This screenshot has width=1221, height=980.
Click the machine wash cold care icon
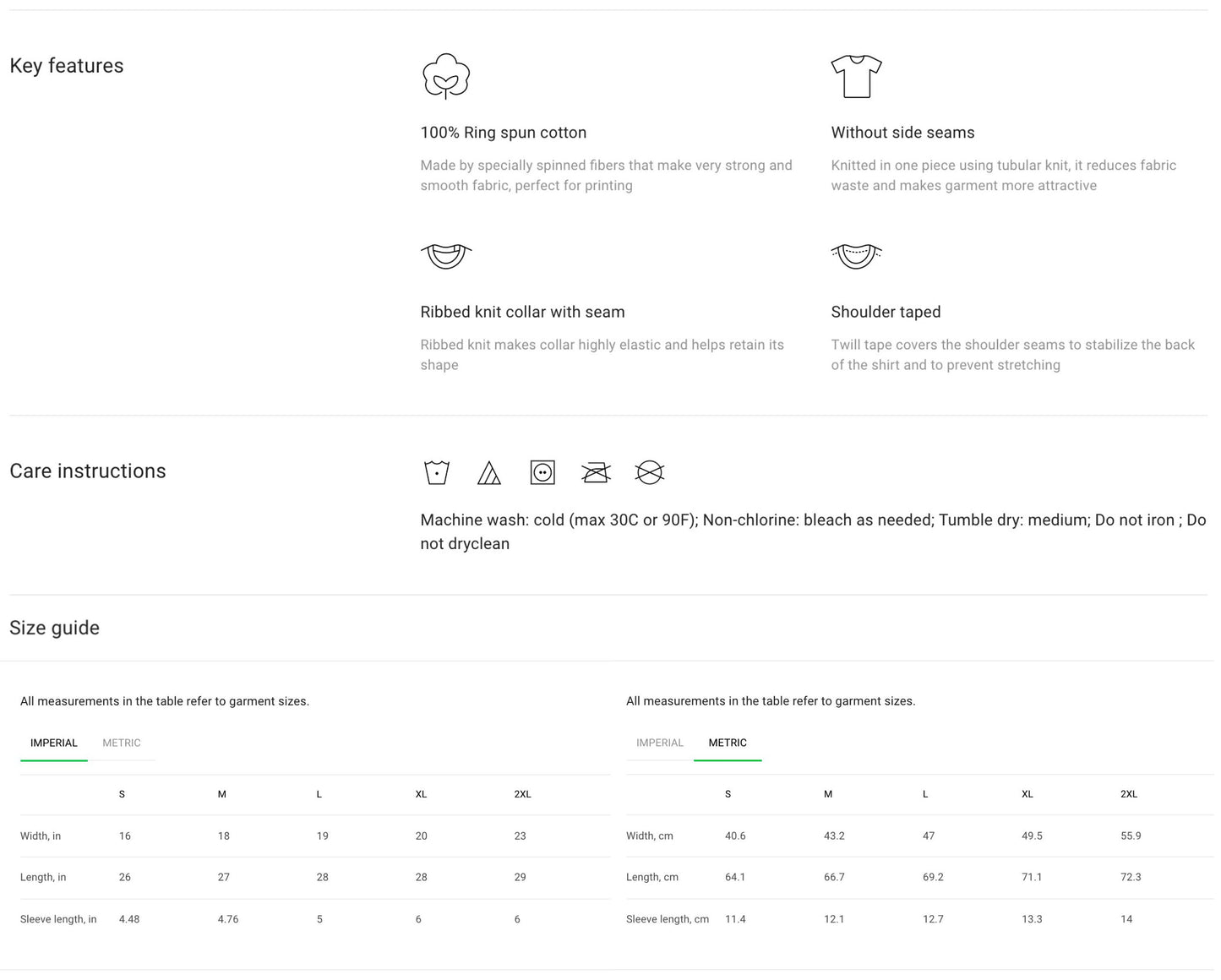pos(437,472)
